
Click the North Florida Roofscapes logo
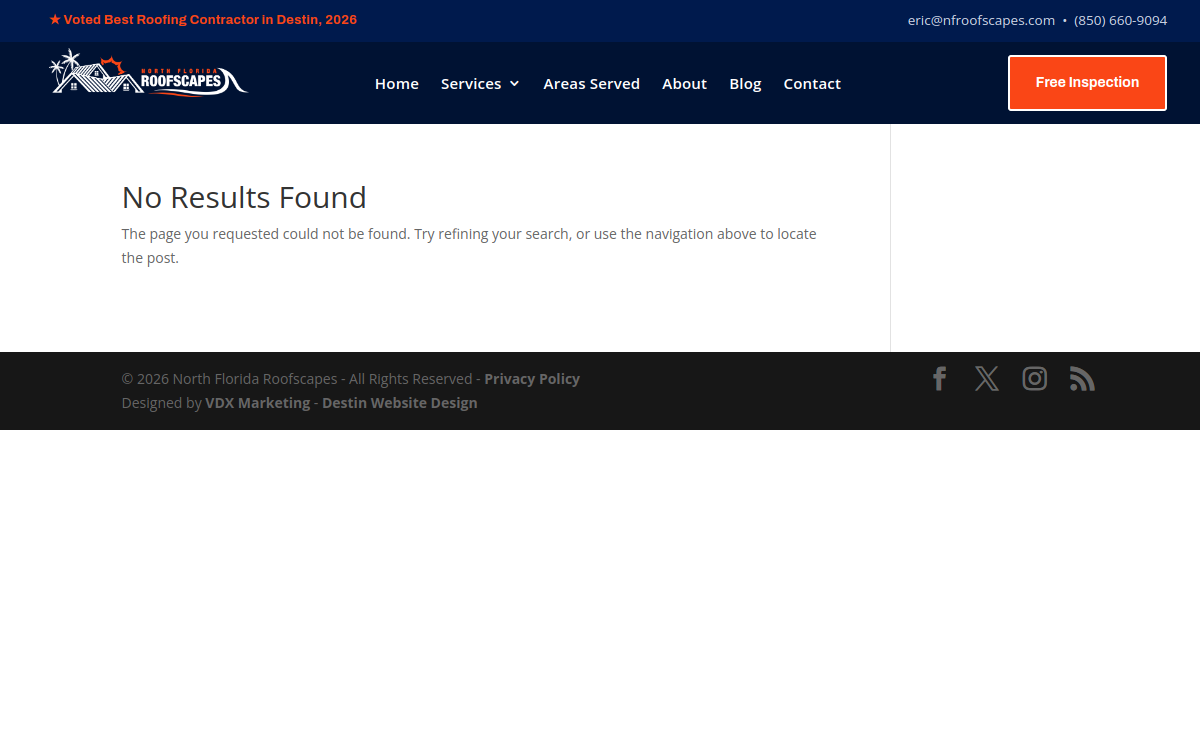(x=149, y=72)
